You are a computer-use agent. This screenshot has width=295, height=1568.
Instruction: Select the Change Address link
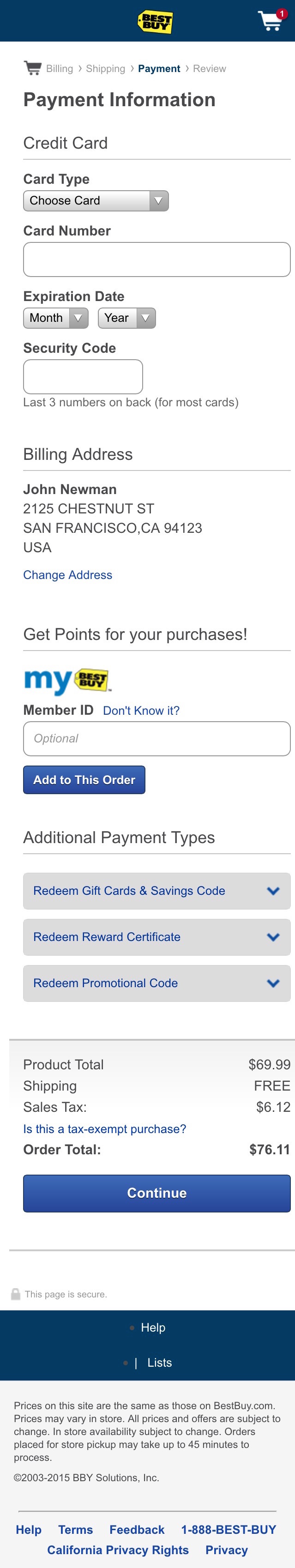coord(67,574)
